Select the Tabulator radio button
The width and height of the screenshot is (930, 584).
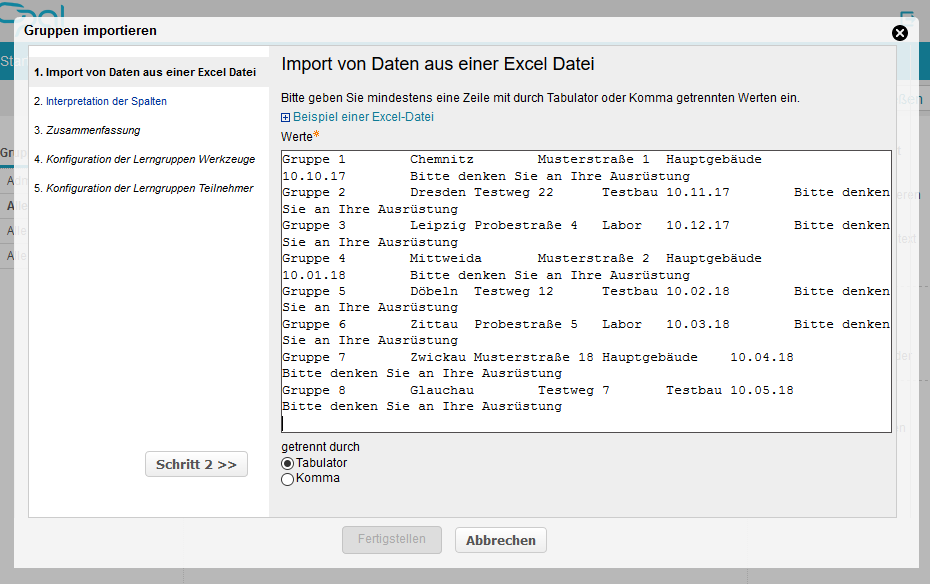288,464
